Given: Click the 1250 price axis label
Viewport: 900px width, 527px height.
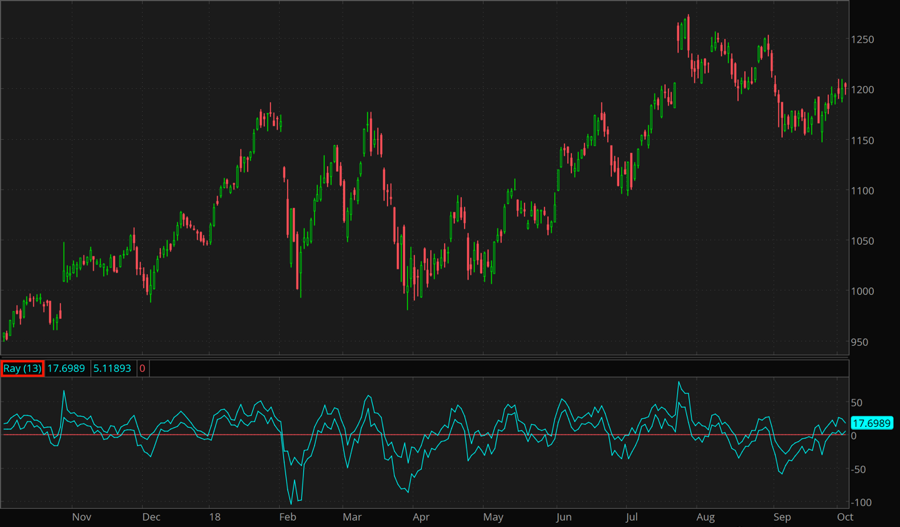Looking at the screenshot, I should (x=863, y=40).
